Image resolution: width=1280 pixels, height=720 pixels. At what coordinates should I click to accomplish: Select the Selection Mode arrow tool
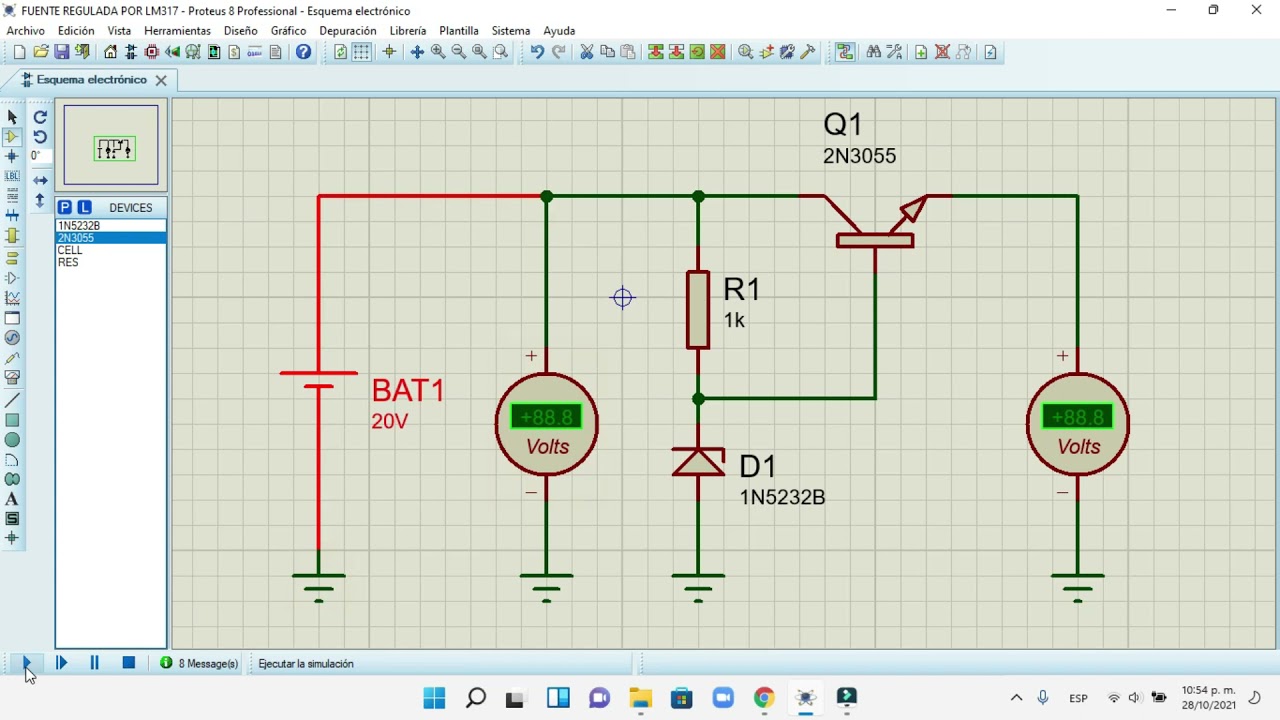(x=12, y=117)
